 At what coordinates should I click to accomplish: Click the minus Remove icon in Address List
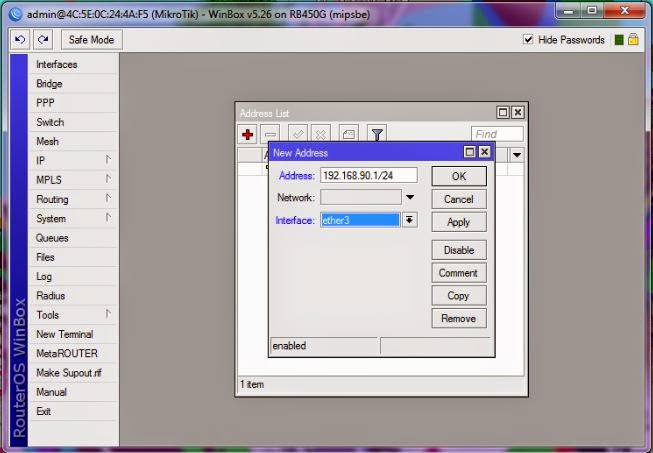pos(270,134)
